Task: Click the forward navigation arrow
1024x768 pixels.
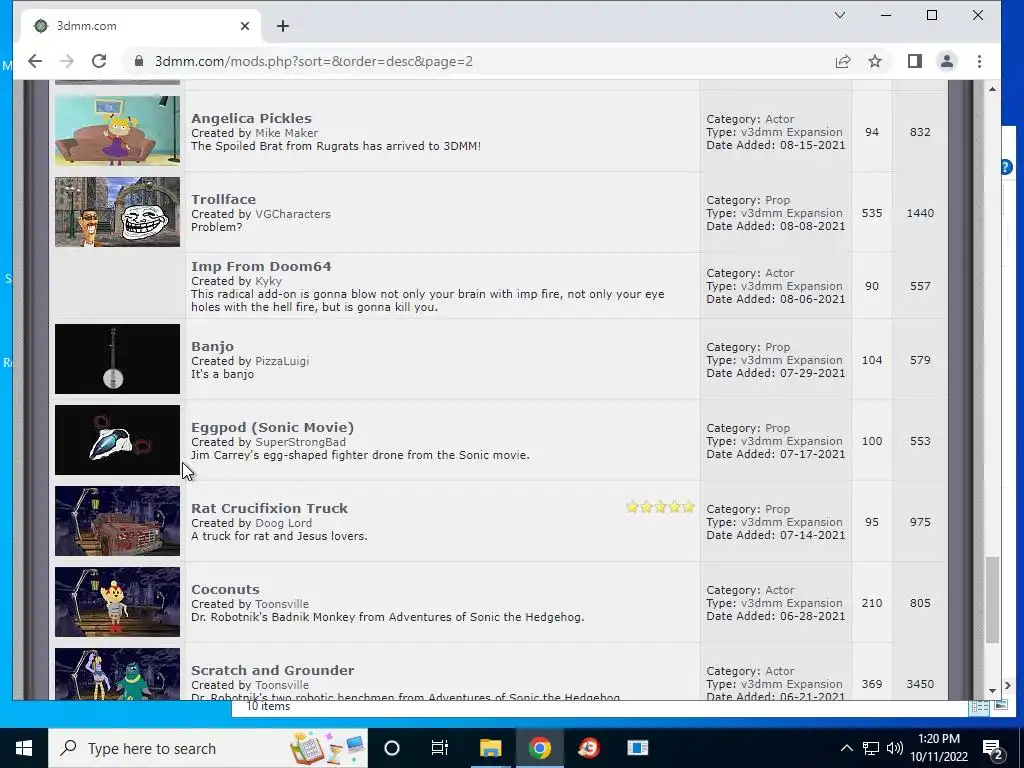Action: [67, 61]
